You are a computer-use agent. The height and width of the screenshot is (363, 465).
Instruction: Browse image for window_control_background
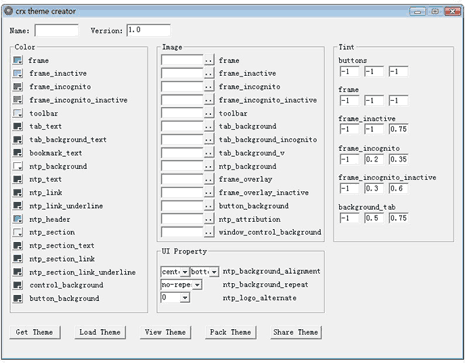[209, 232]
